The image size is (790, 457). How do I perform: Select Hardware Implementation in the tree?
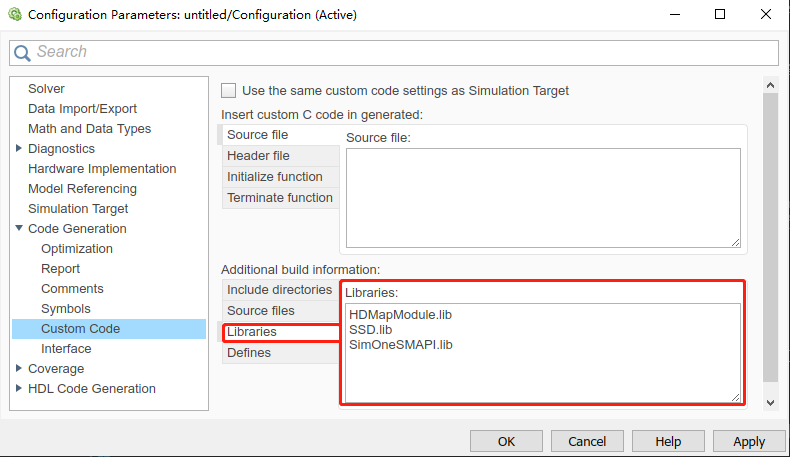pos(102,168)
